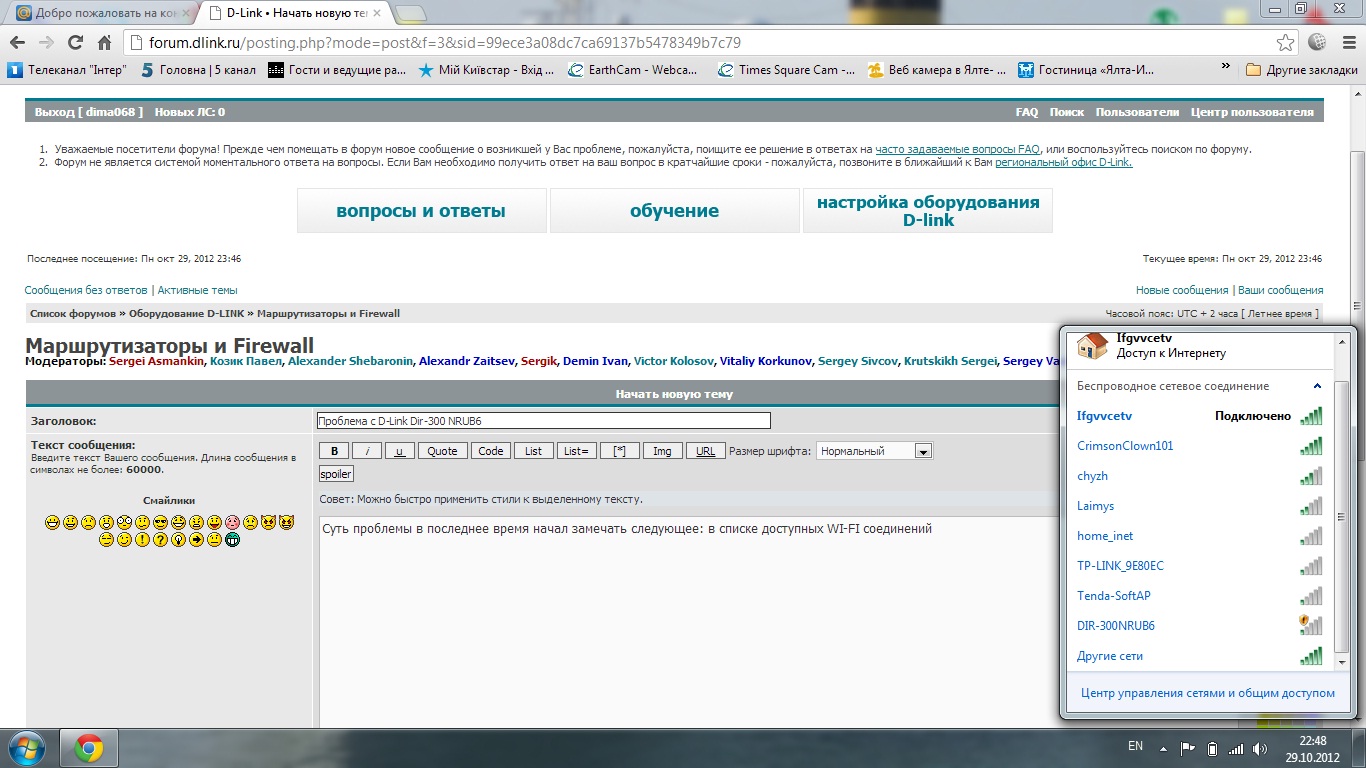Open the volume speaker tray icon

point(1262,748)
